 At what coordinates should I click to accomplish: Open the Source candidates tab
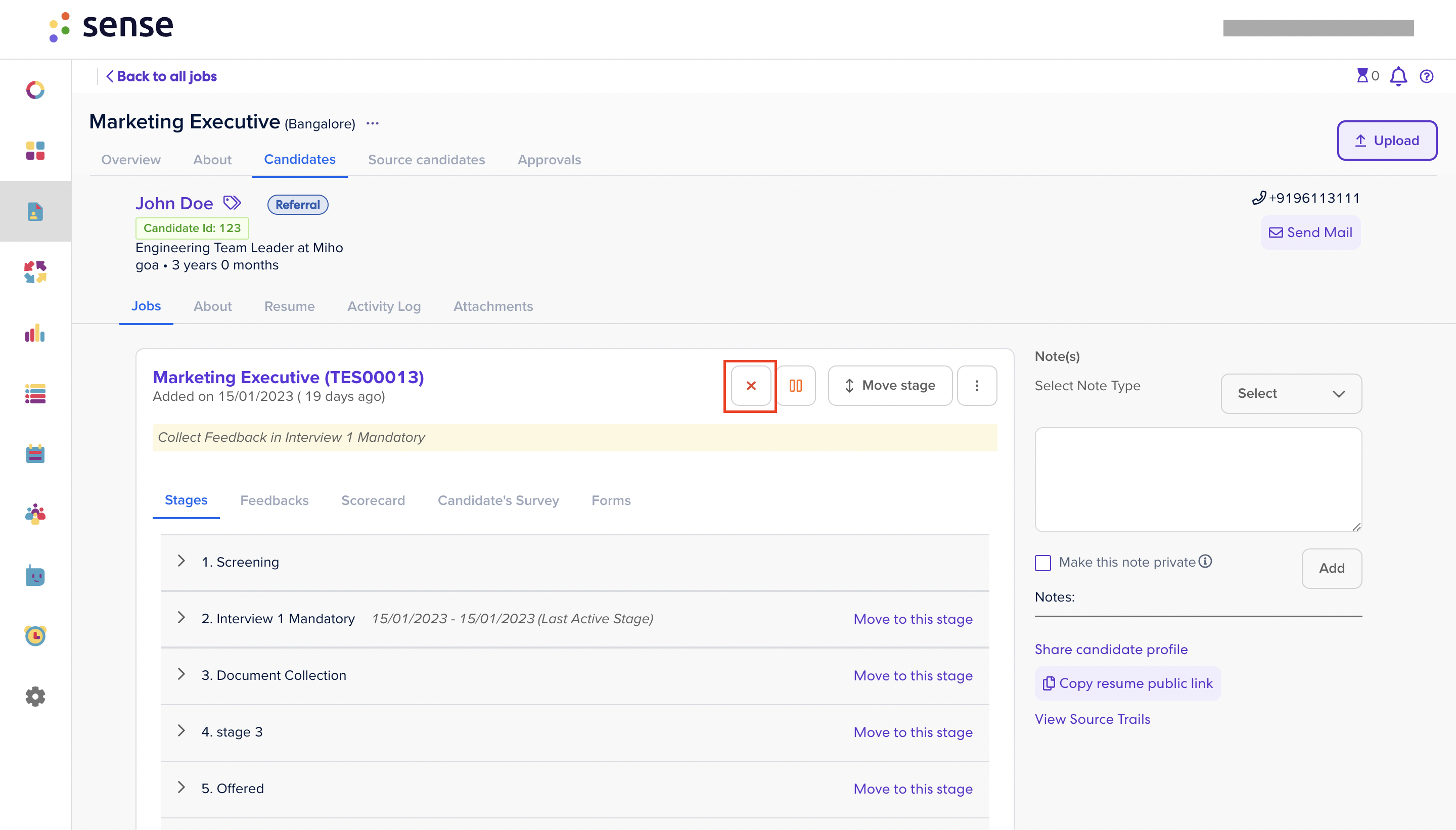(x=426, y=160)
